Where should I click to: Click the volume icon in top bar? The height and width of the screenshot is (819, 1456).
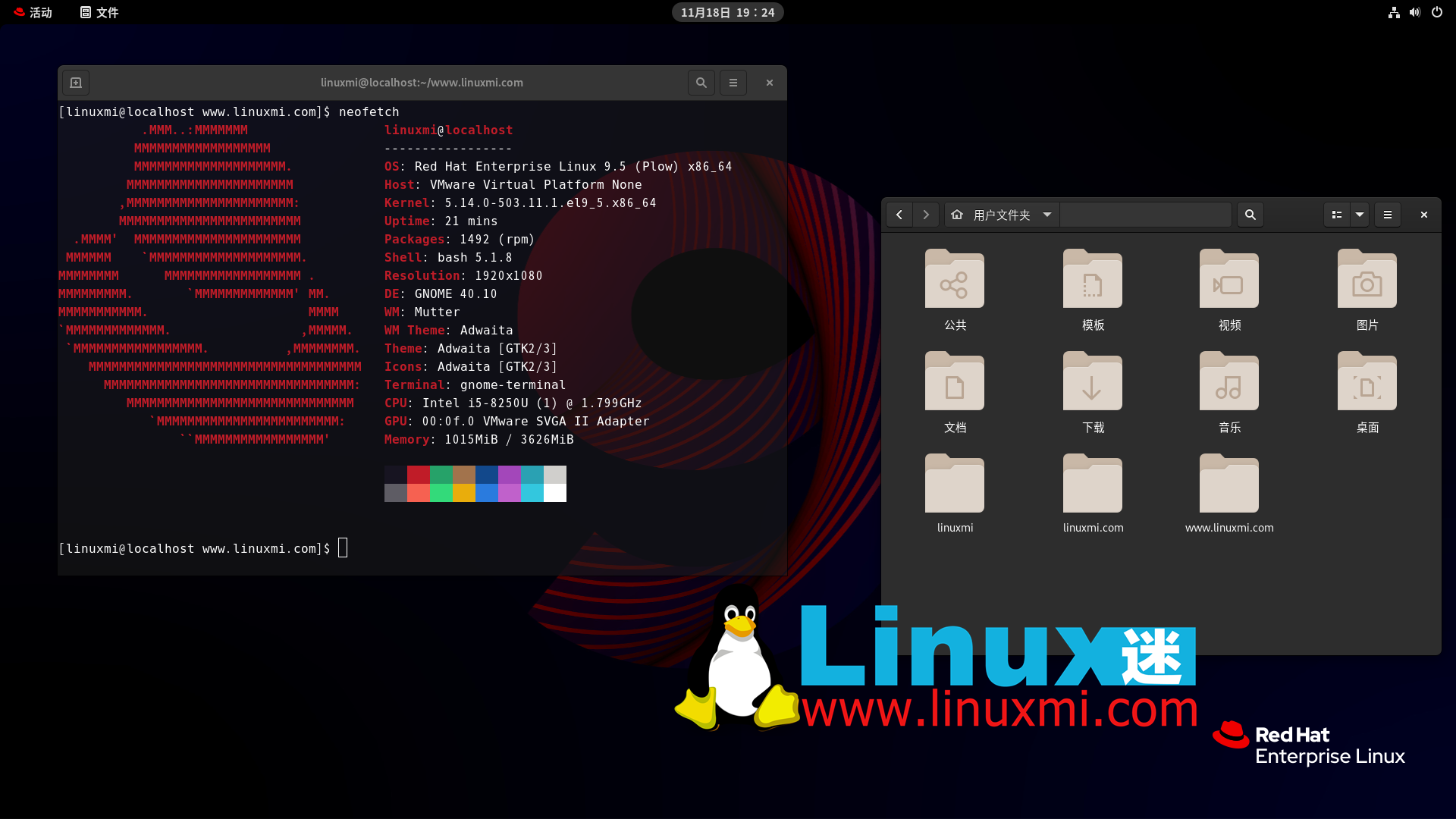click(x=1415, y=12)
